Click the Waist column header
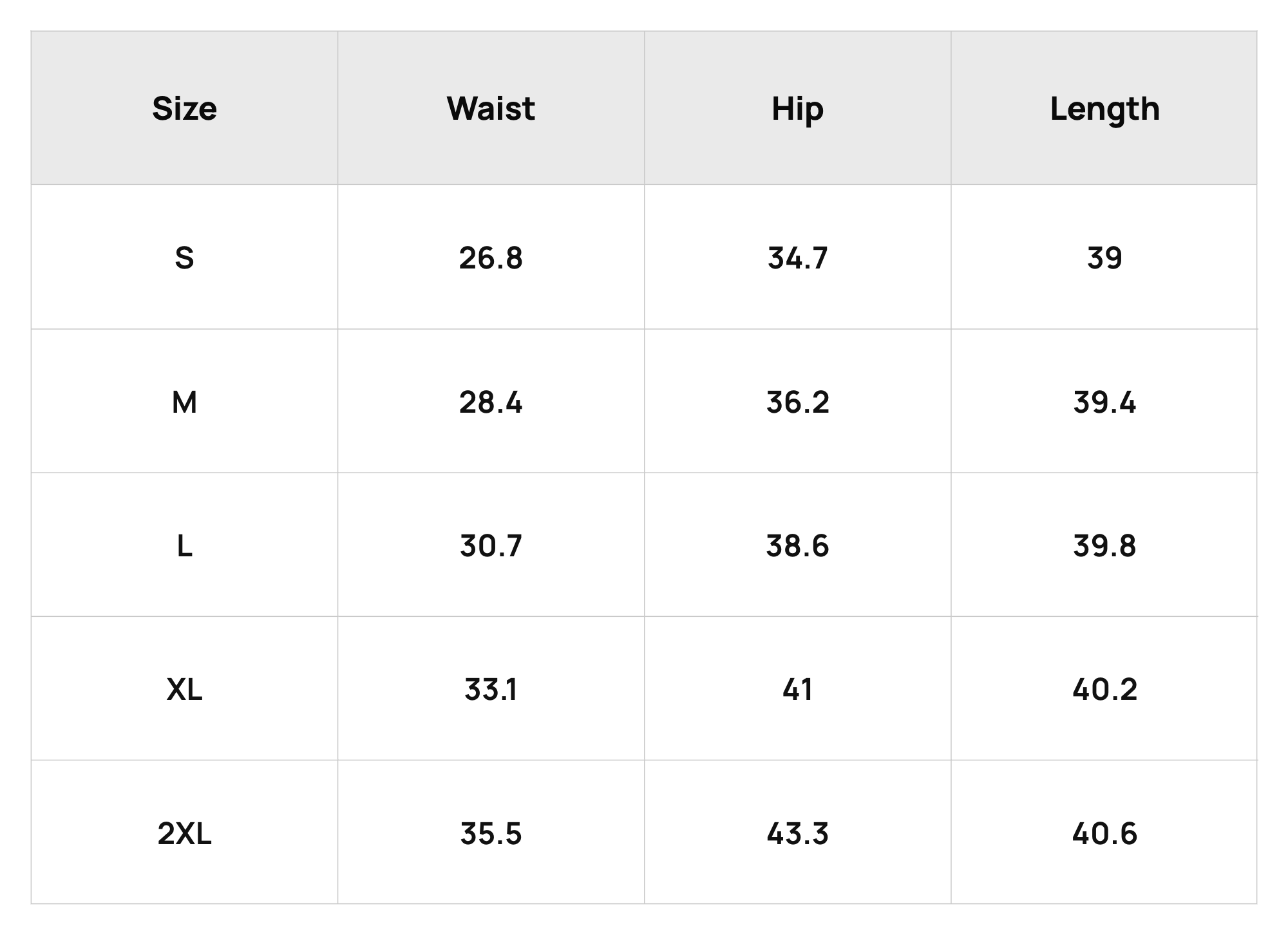The width and height of the screenshot is (1288, 933). click(x=491, y=108)
